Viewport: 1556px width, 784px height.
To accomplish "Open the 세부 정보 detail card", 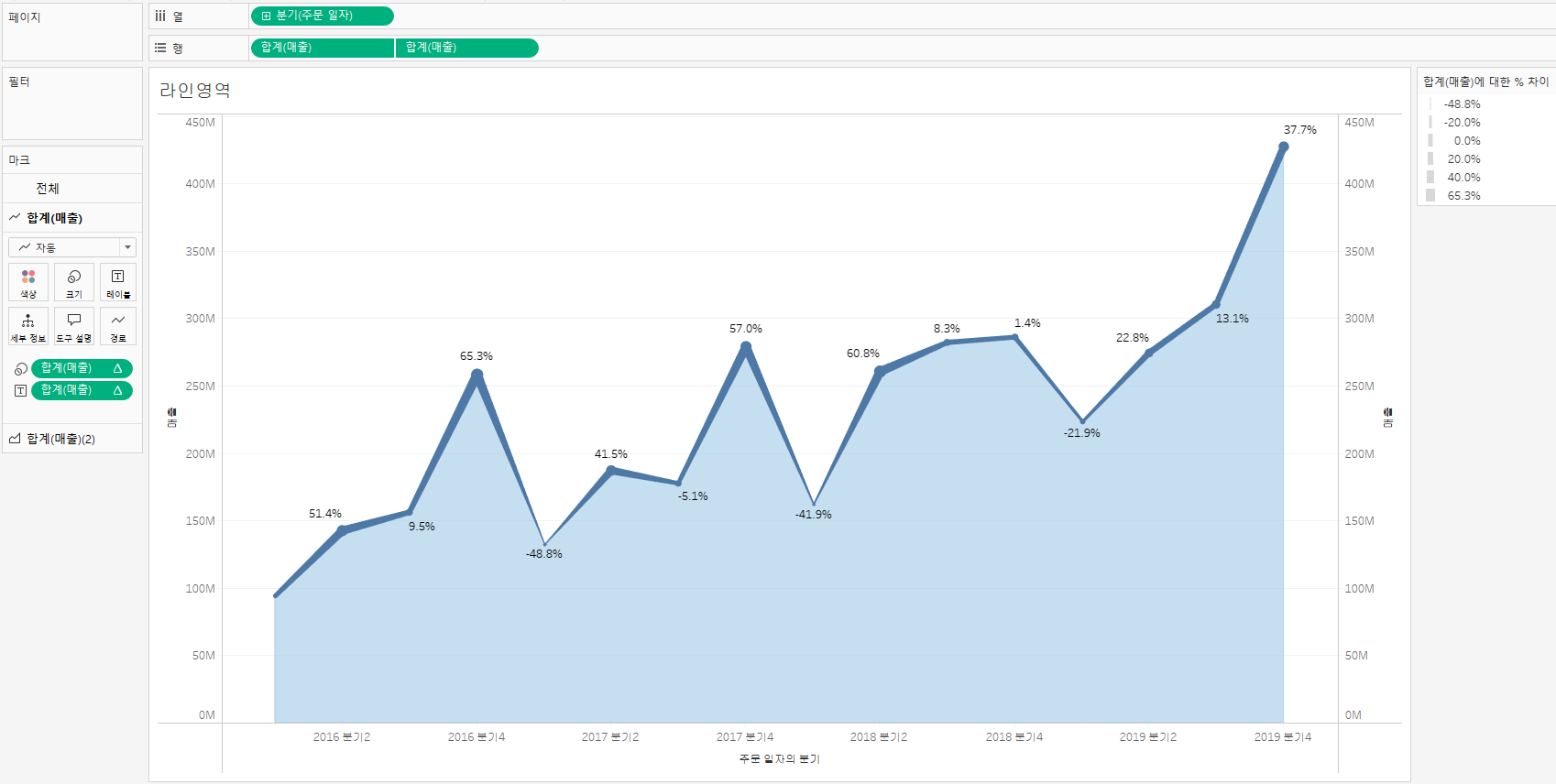I will coord(28,326).
